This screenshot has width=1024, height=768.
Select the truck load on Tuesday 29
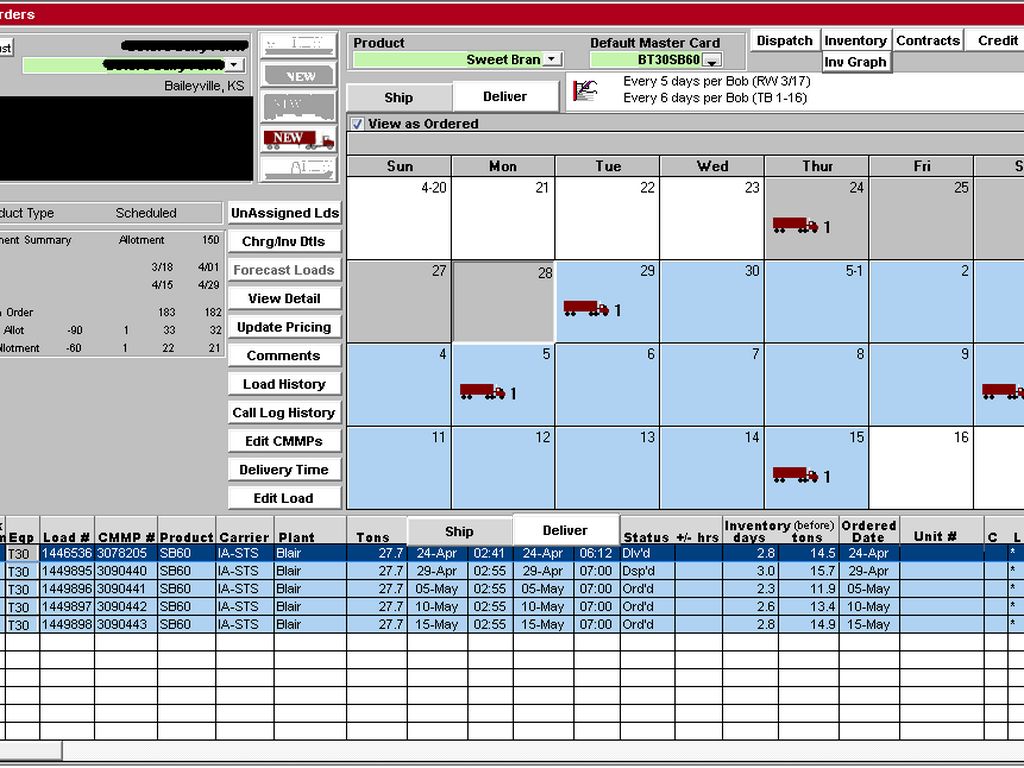coord(586,310)
